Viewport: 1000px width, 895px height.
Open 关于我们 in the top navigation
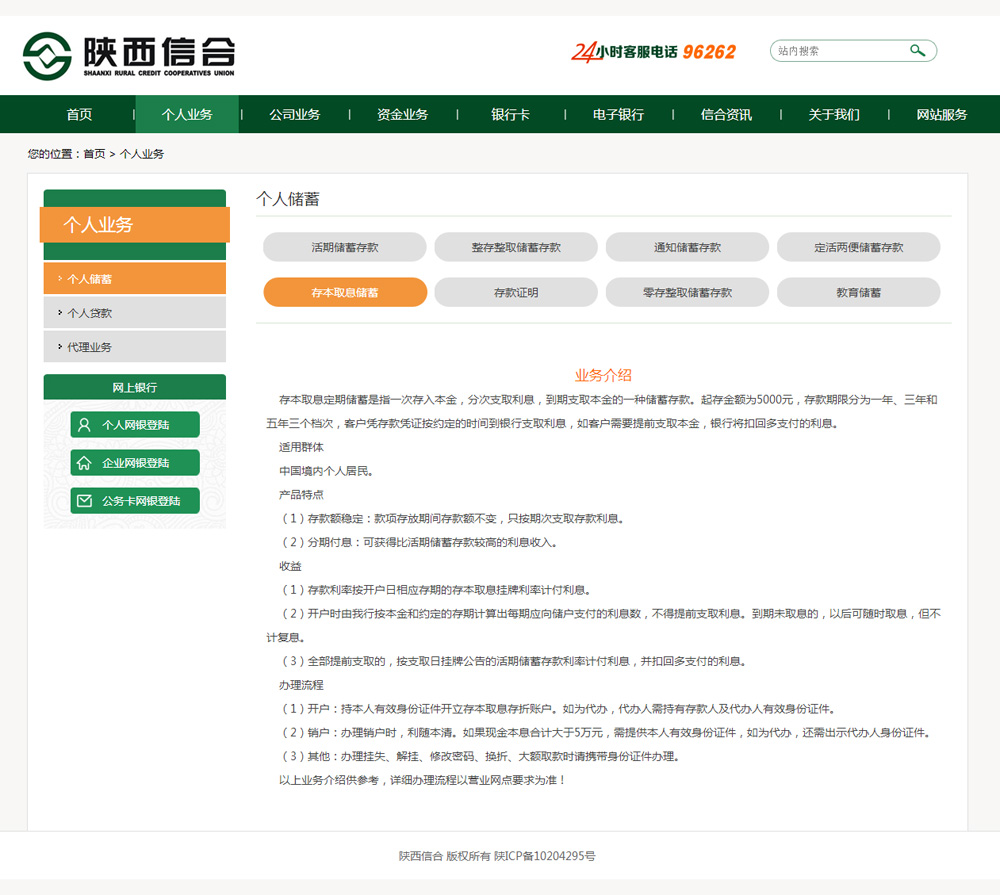834,115
